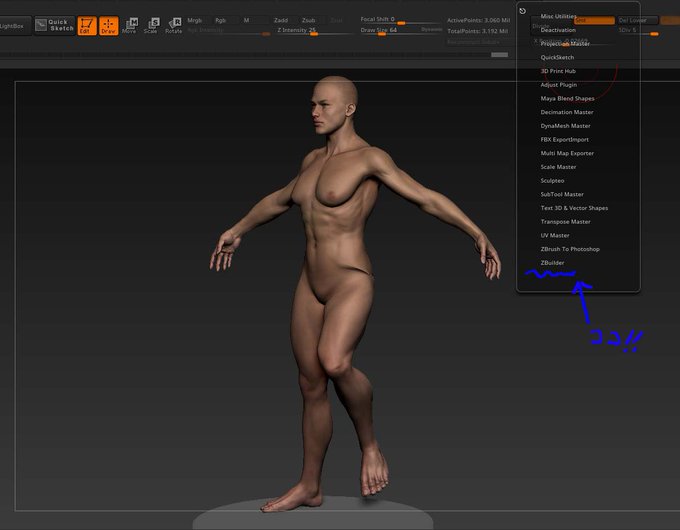This screenshot has width=680, height=530.
Task: Adjust the Draw Size slider
Action: click(x=388, y=30)
